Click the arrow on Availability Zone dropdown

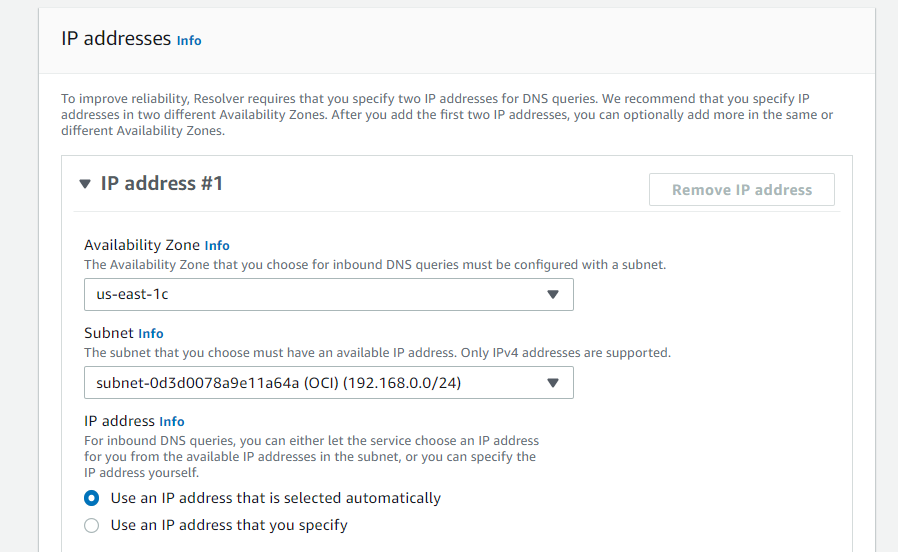(x=553, y=295)
